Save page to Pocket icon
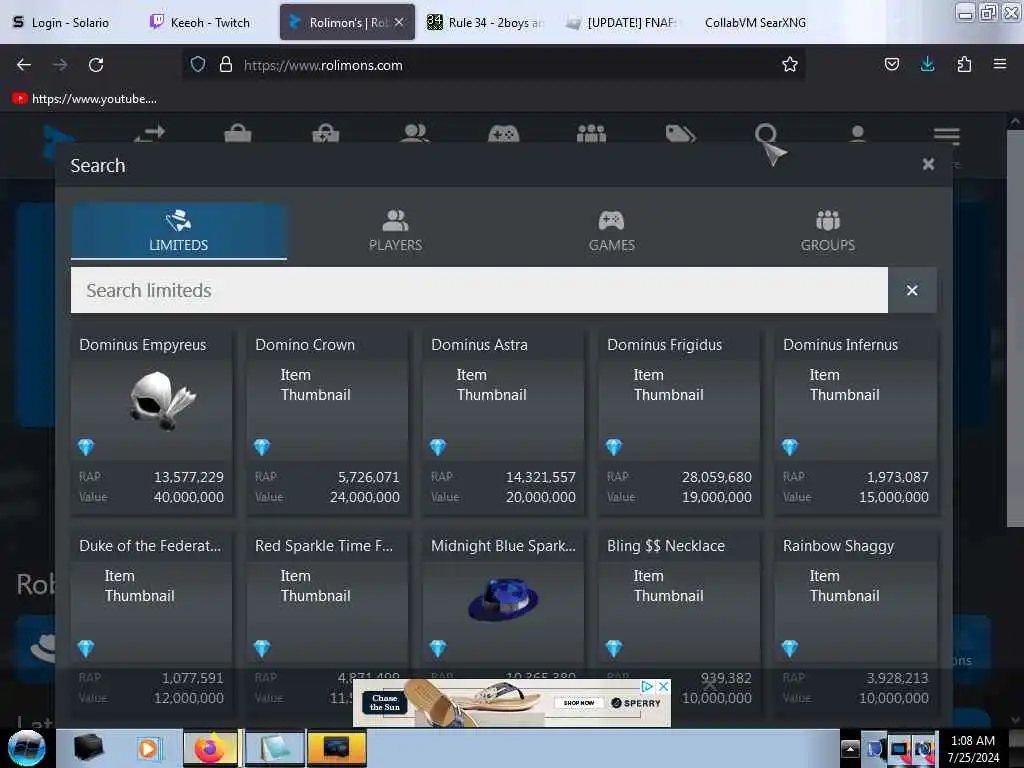Screen dimensions: 1024x768 (891, 64)
